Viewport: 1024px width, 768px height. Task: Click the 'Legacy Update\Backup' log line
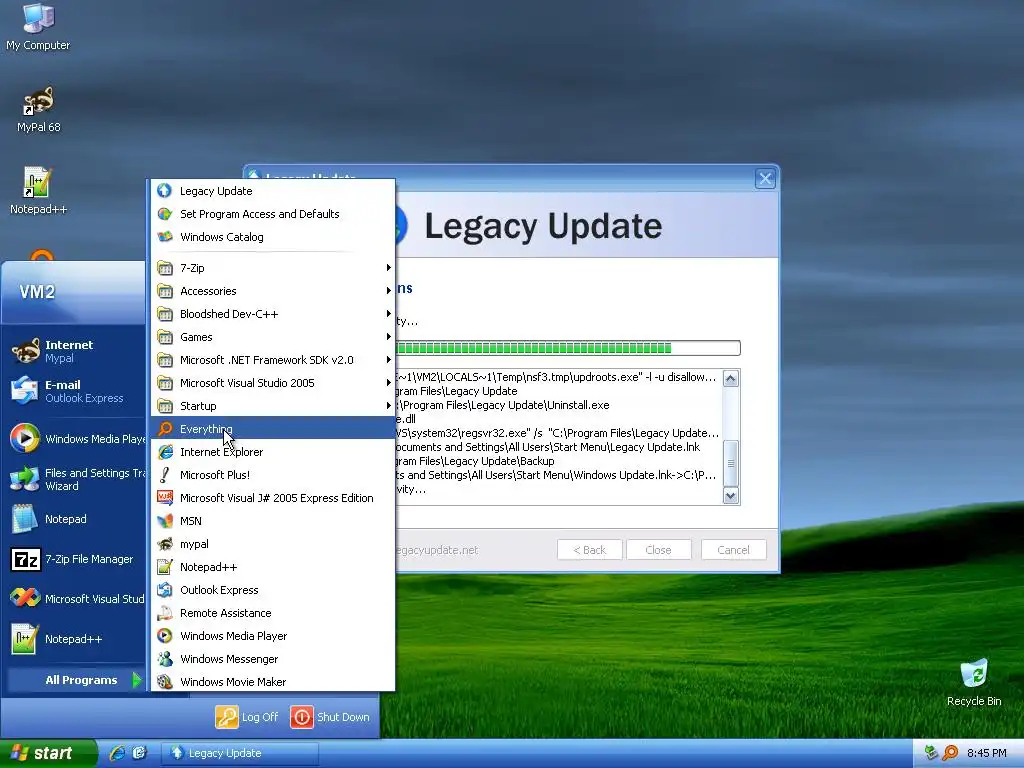[x=475, y=461]
